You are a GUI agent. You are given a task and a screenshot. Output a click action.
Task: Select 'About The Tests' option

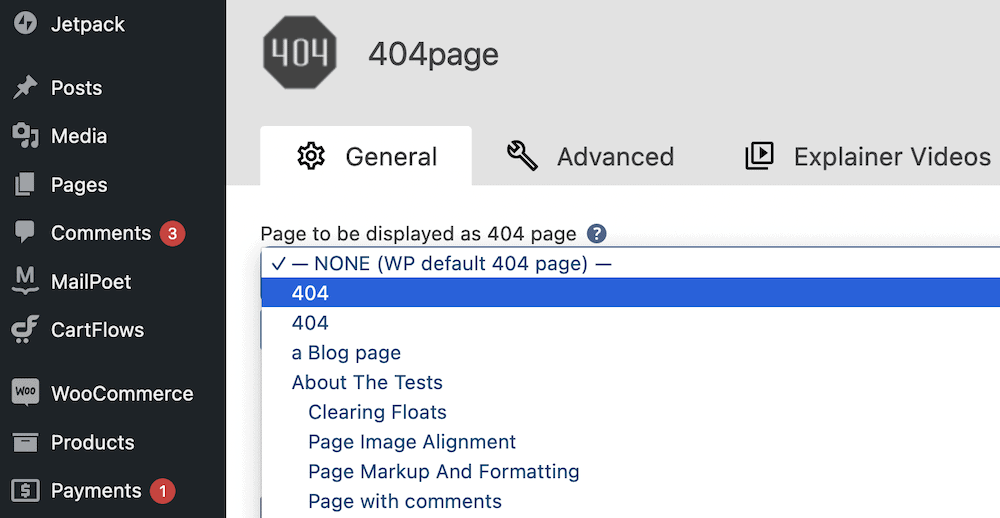(x=631, y=382)
